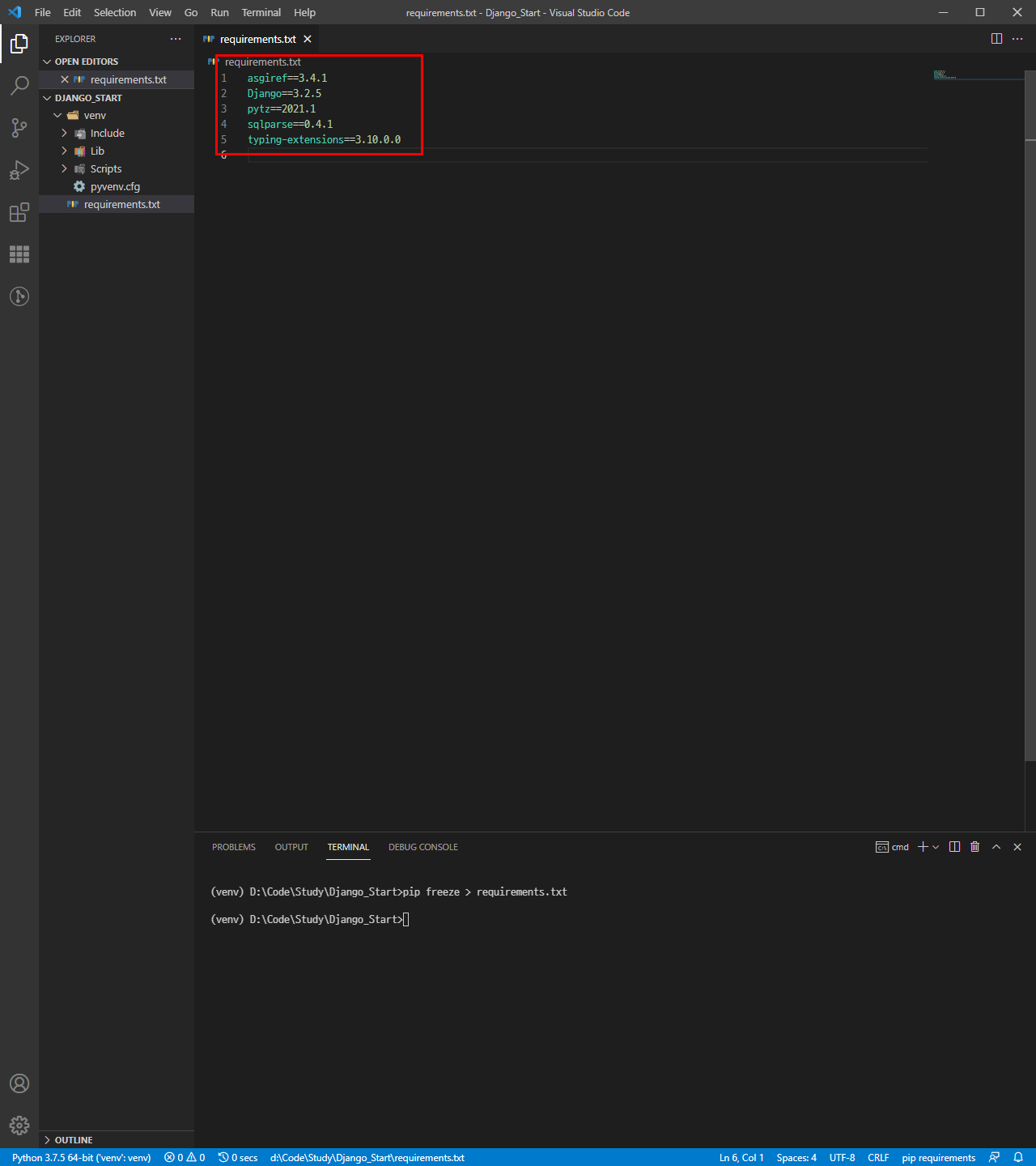Switch to the Output panel tab
The image size is (1036, 1166).
pyautogui.click(x=291, y=847)
